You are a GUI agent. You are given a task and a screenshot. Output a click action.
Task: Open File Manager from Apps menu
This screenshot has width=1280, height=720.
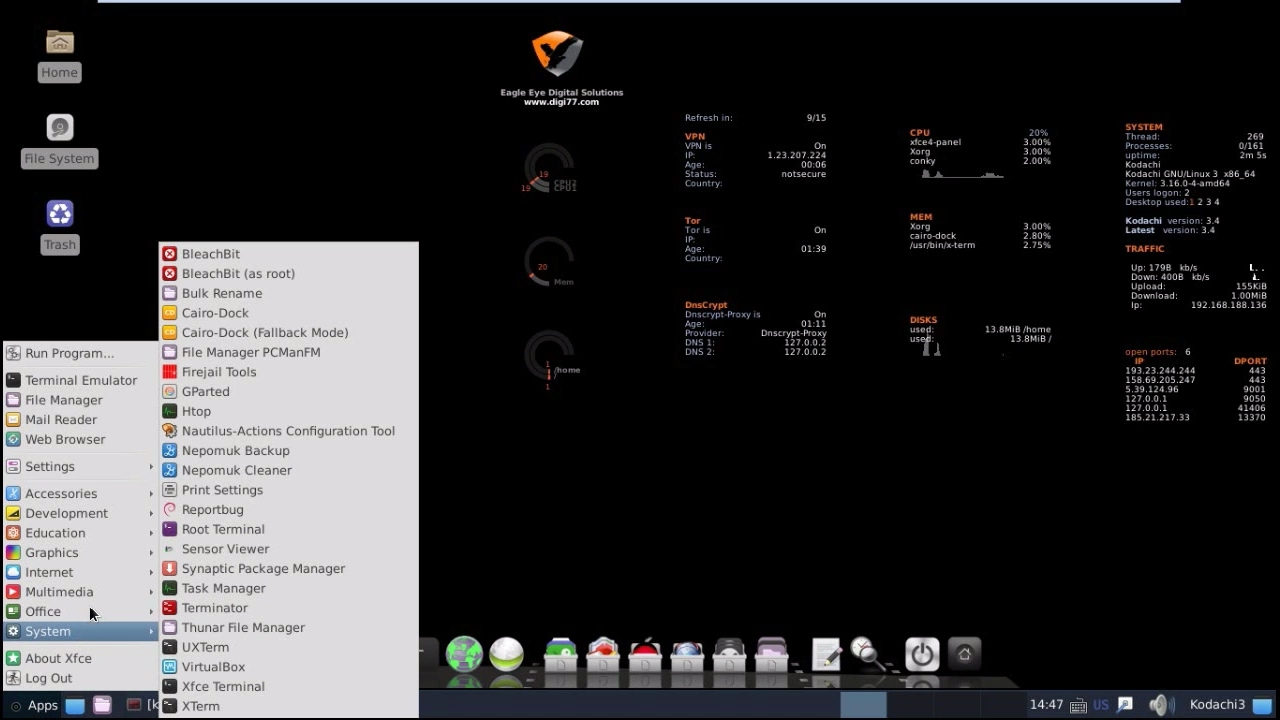81,400
